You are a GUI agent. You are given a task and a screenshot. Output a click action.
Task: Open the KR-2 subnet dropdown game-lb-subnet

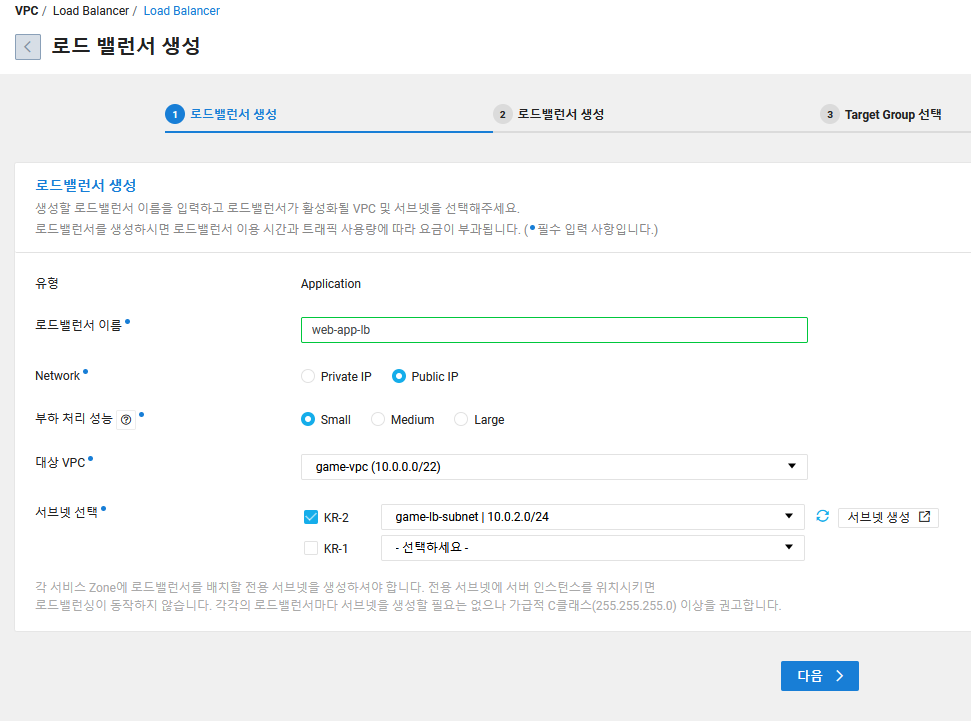593,517
